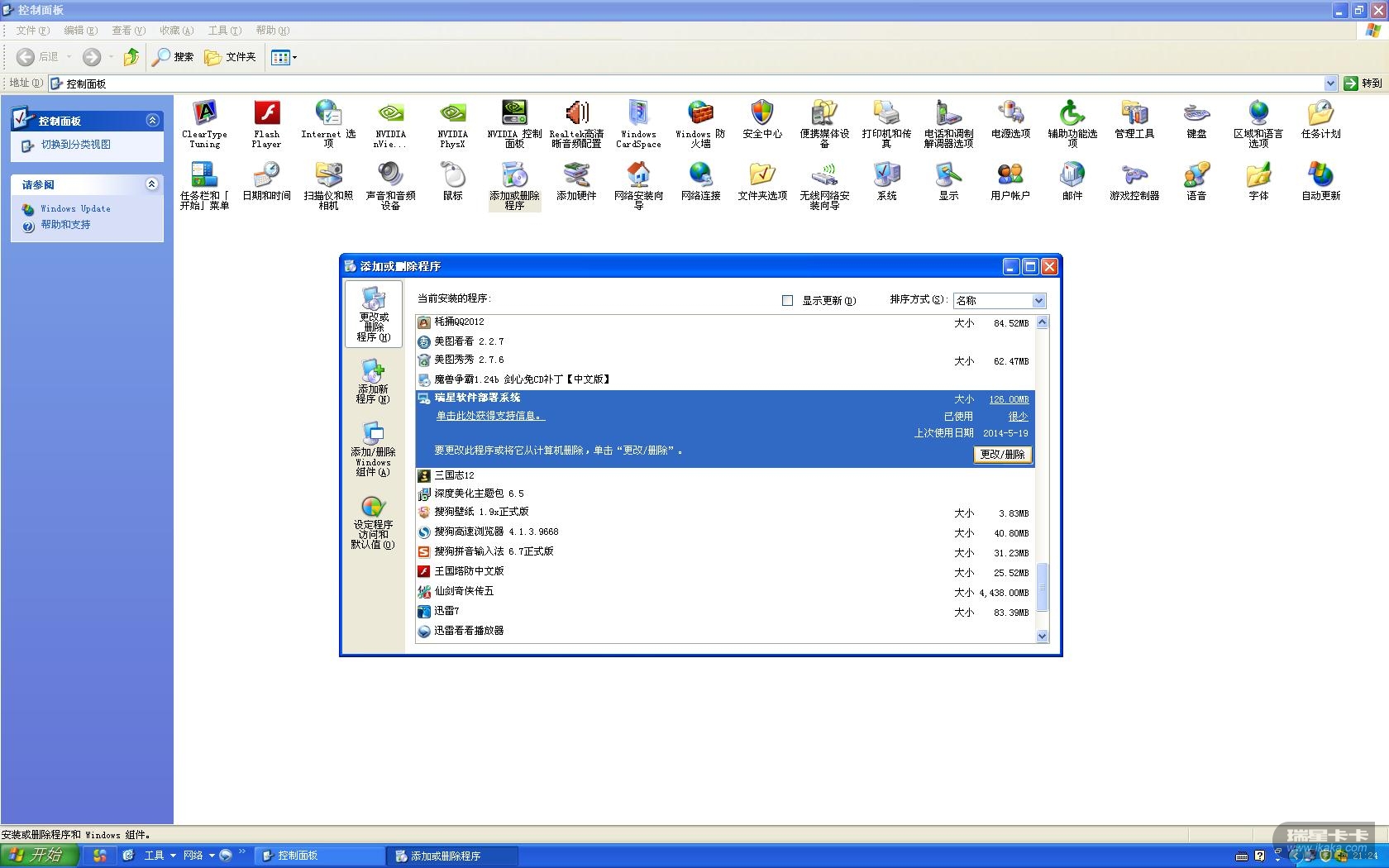The height and width of the screenshot is (868, 1389).
Task: Click the 更改/删除 button
Action: [x=1003, y=455]
